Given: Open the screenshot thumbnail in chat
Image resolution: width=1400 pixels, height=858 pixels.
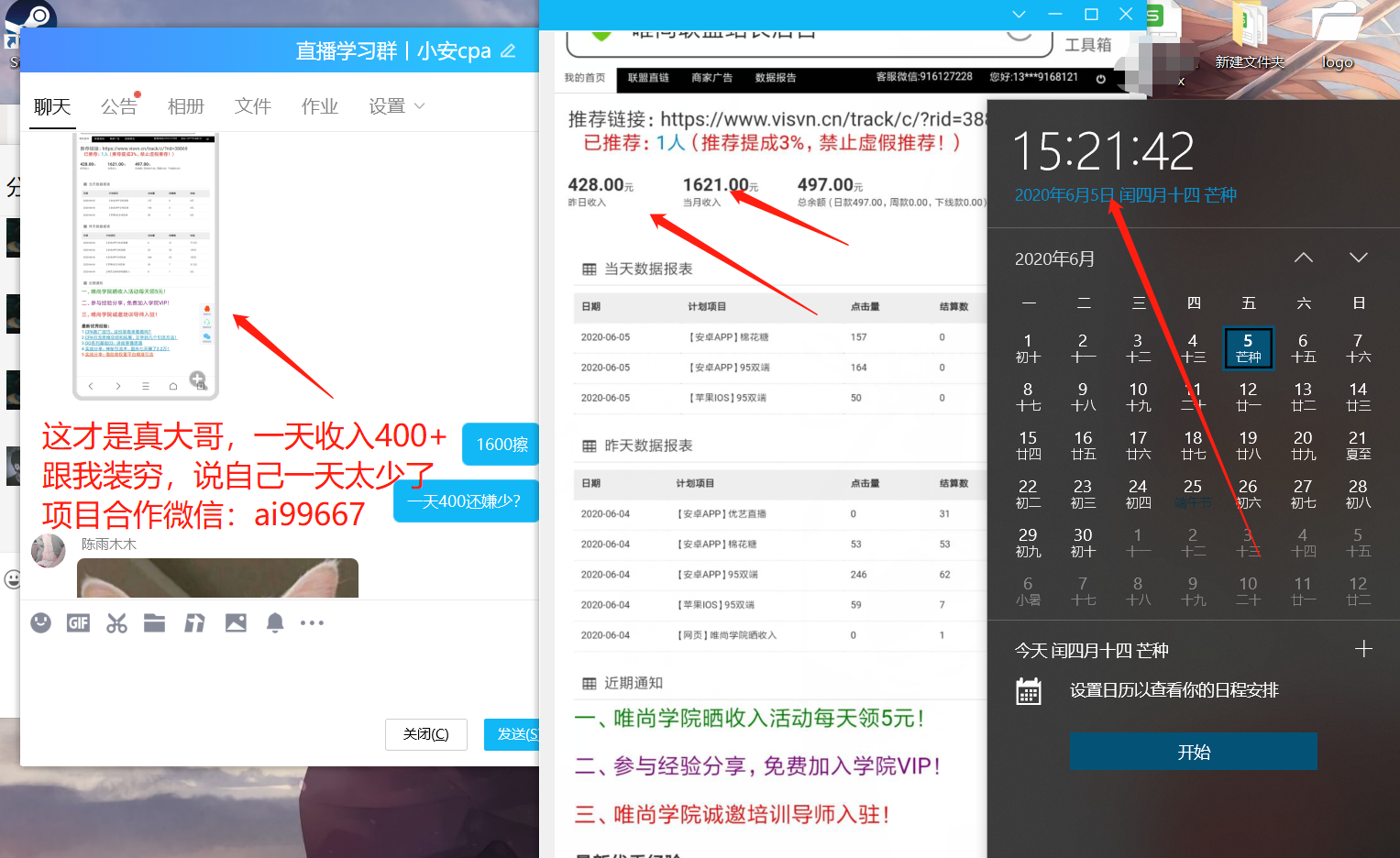Looking at the screenshot, I should coord(146,266).
